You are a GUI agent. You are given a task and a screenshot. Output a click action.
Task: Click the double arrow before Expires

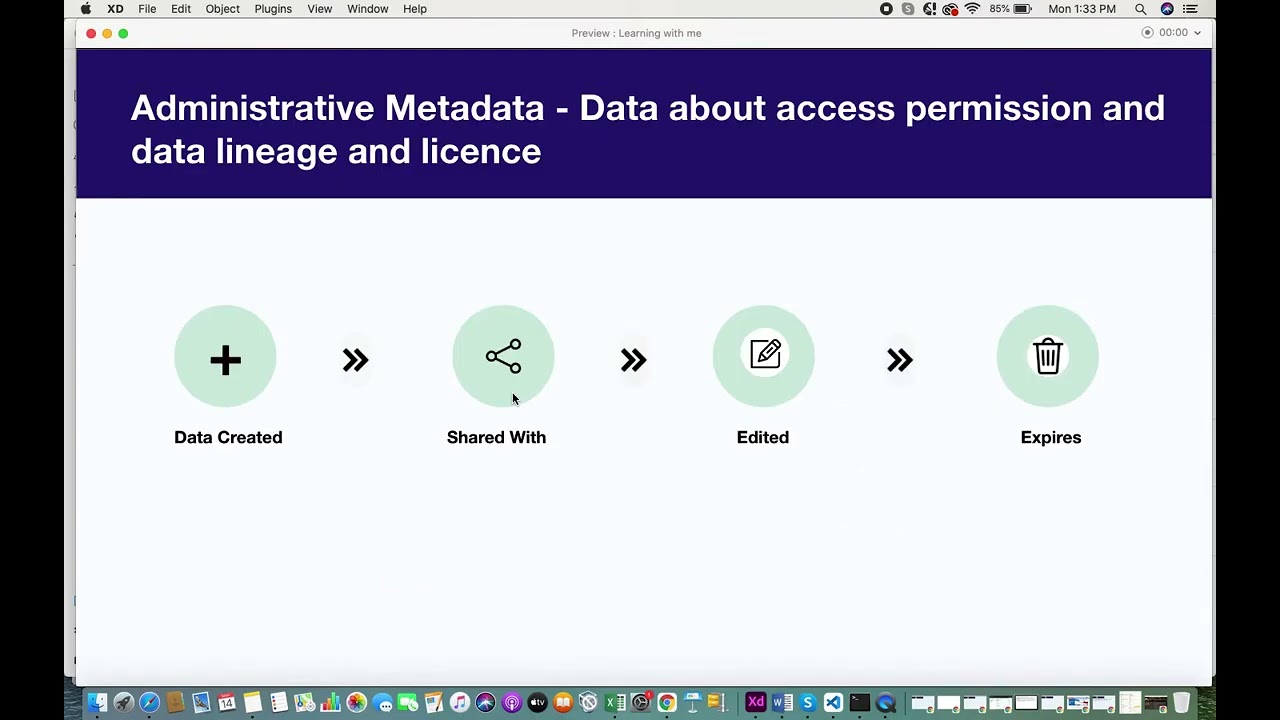click(x=899, y=360)
